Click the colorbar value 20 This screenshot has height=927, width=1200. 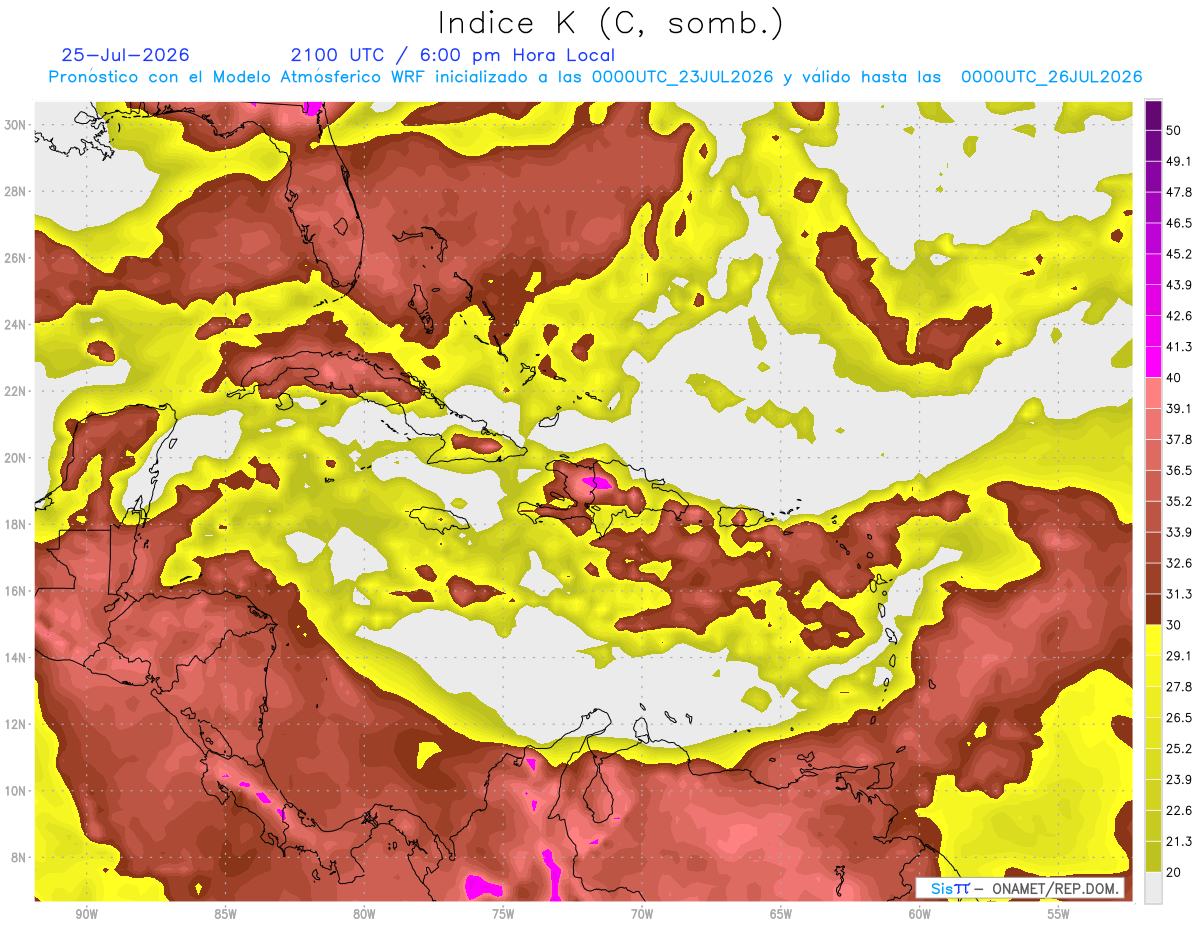pyautogui.click(x=1174, y=873)
